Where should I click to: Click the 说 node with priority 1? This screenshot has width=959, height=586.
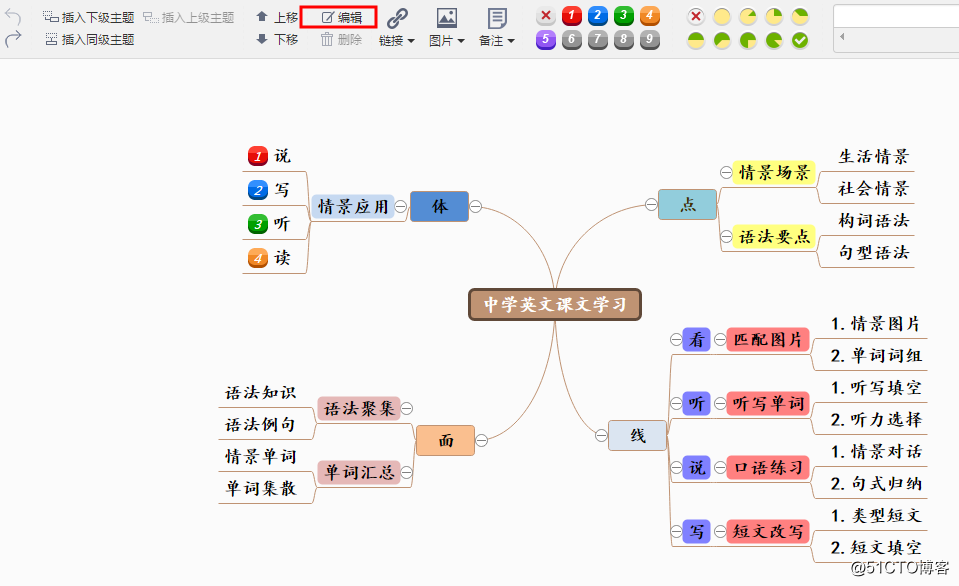270,157
